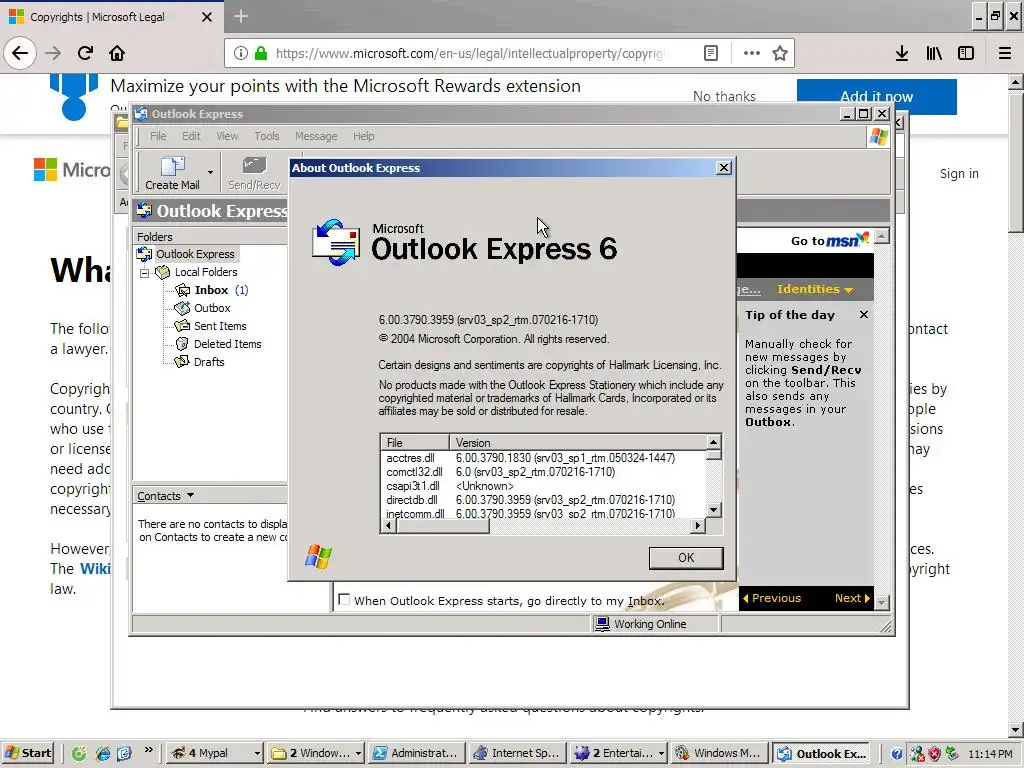Toggle browser sidebar icon
1024x768 pixels.
pyautogui.click(x=966, y=53)
